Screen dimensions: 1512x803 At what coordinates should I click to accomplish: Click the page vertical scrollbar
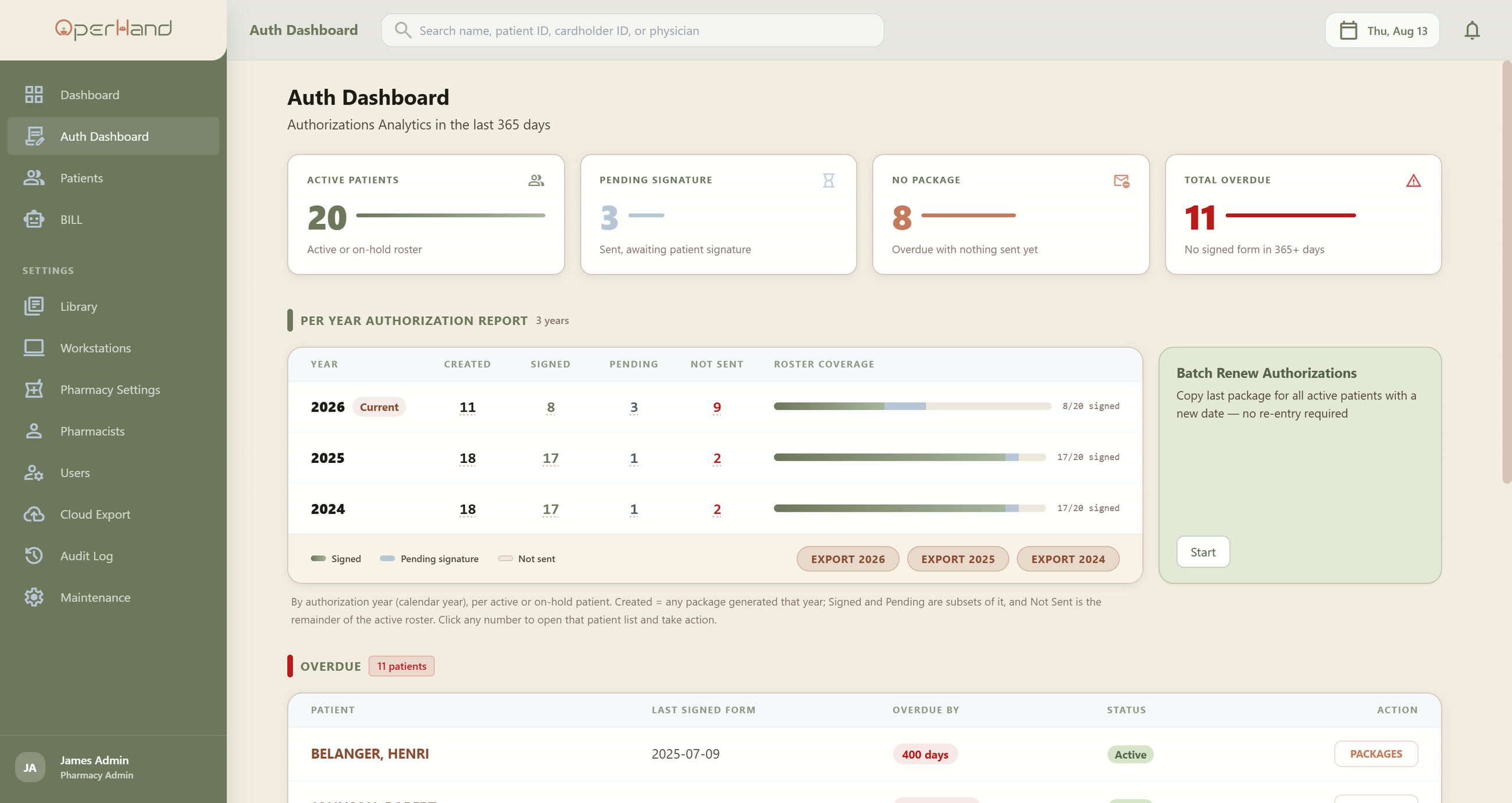(x=1507, y=271)
